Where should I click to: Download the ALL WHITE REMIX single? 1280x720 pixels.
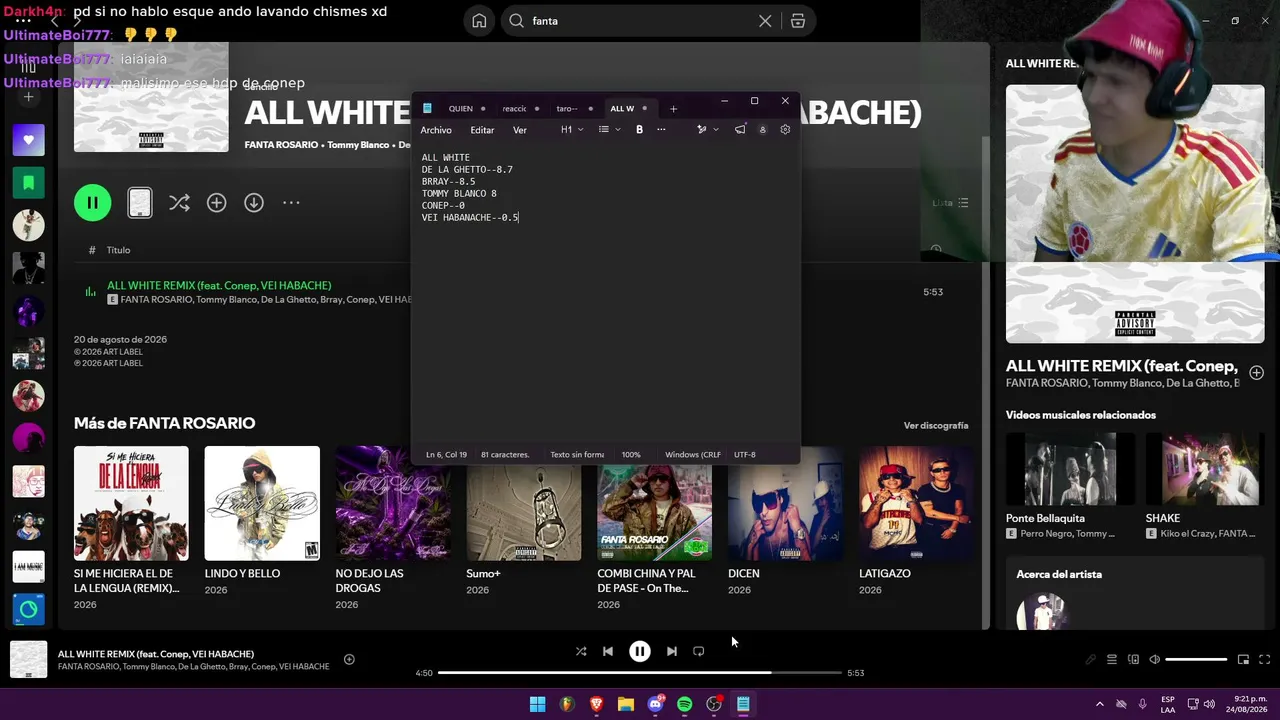tap(254, 203)
